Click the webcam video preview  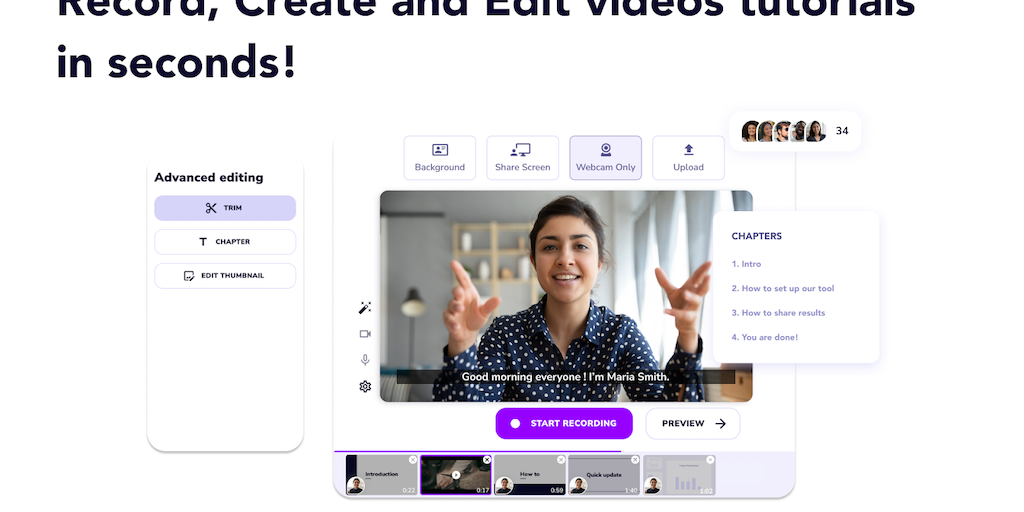point(566,296)
